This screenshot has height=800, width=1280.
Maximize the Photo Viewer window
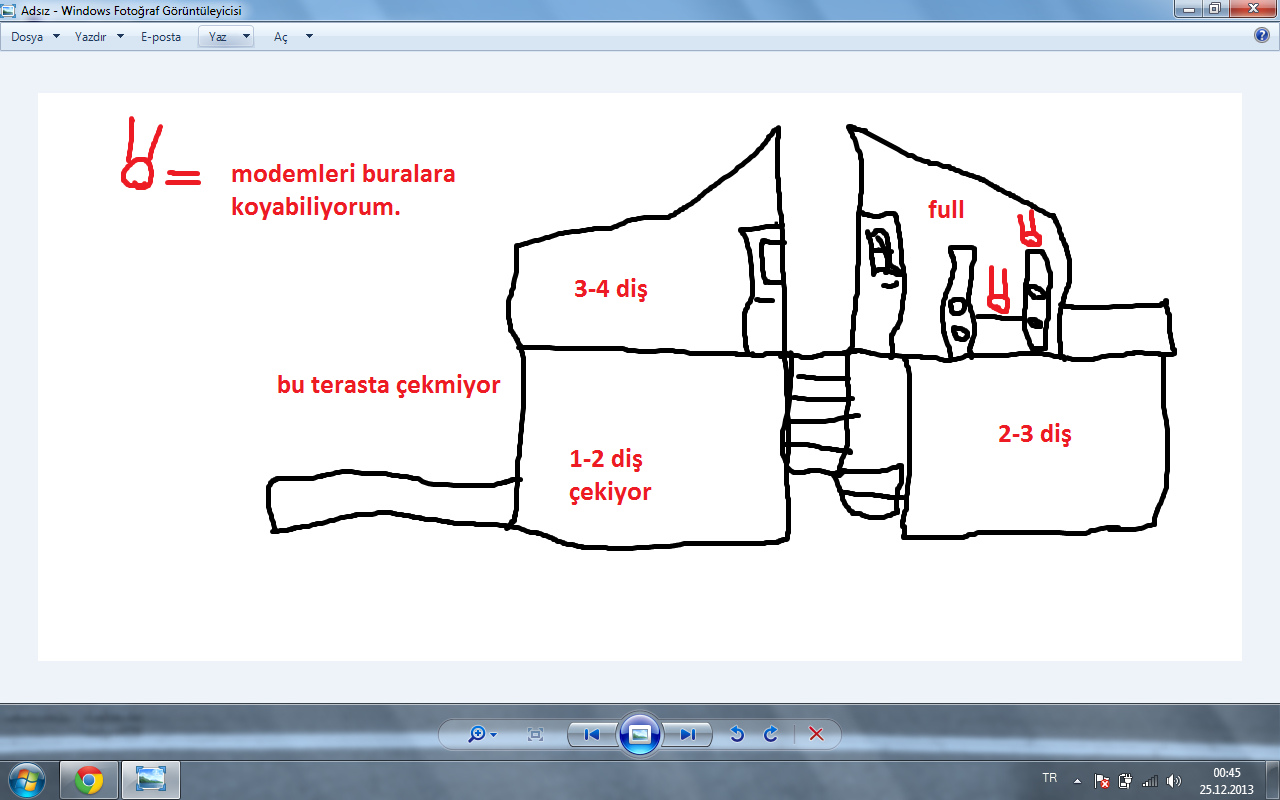pos(1214,9)
